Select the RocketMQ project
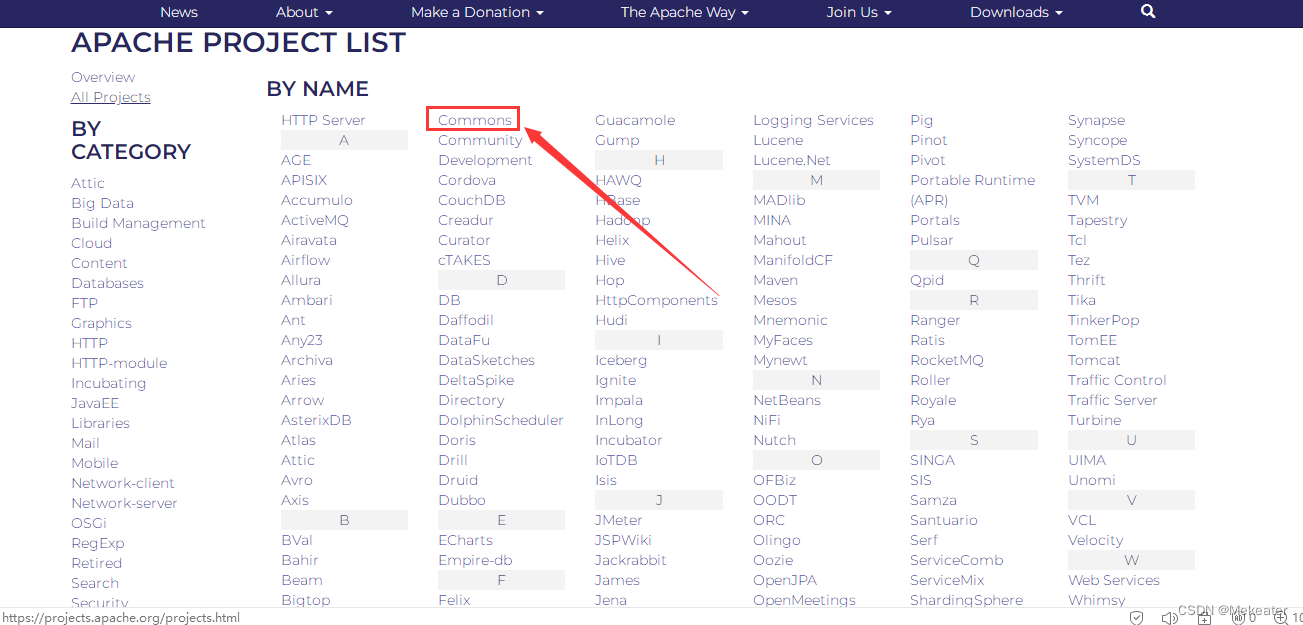Image resolution: width=1303 pixels, height=625 pixels. 947,360
